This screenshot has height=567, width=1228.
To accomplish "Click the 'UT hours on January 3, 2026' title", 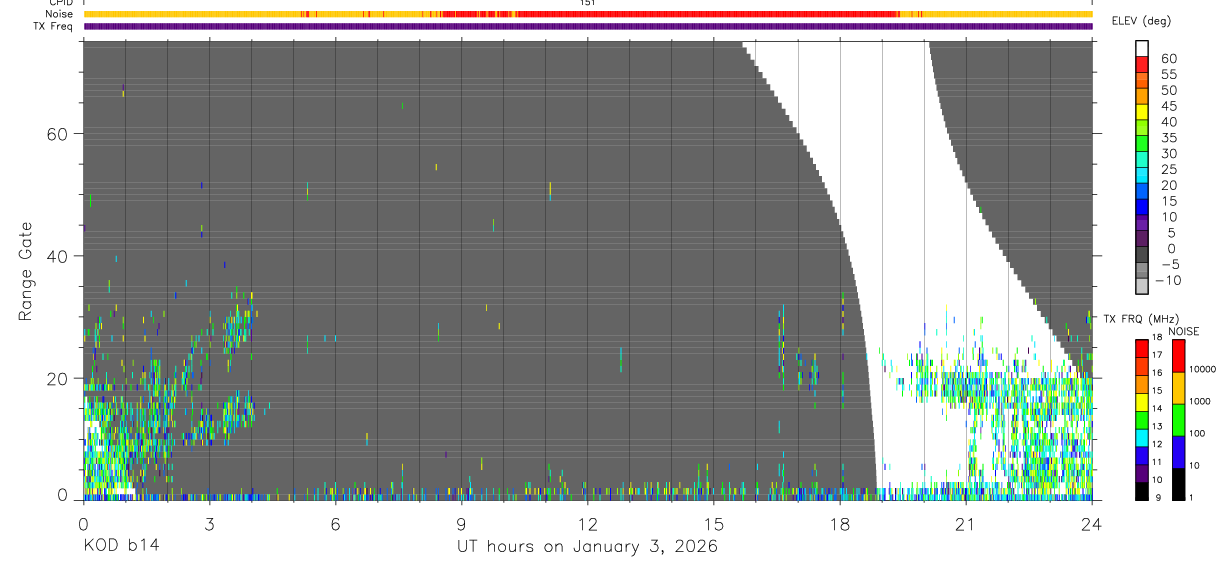I will click(587, 547).
